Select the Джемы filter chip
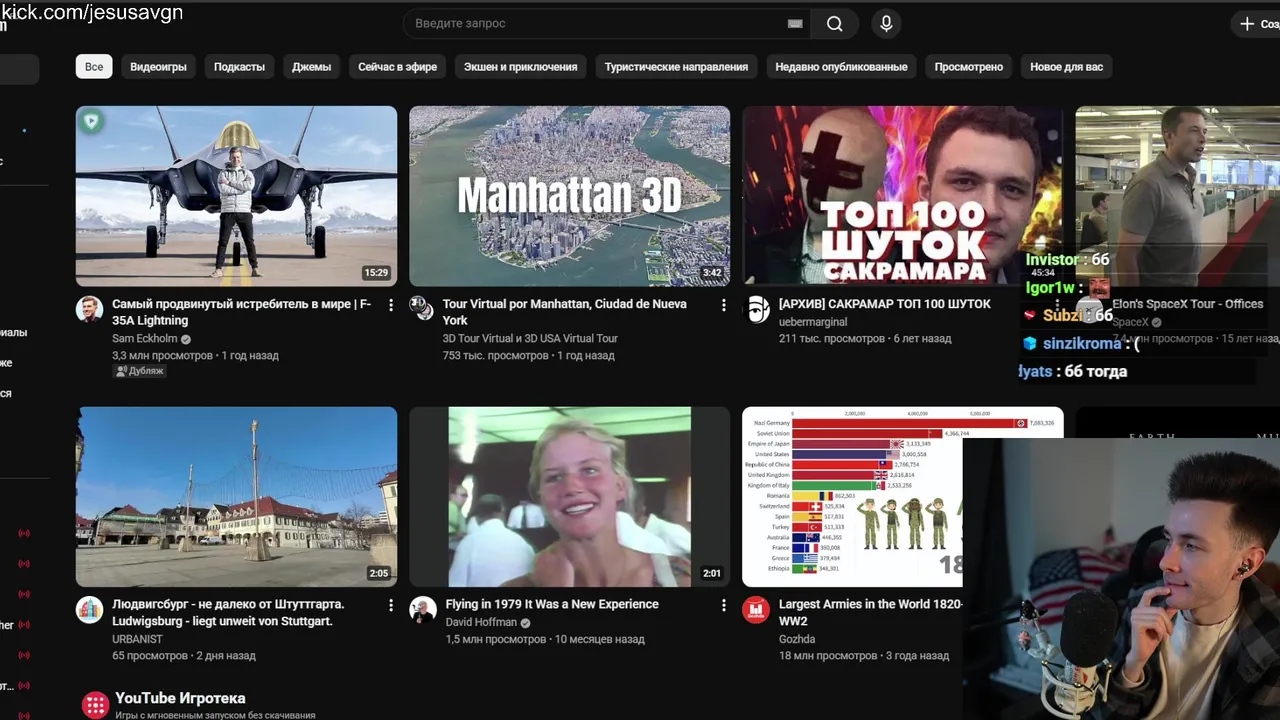 click(311, 67)
